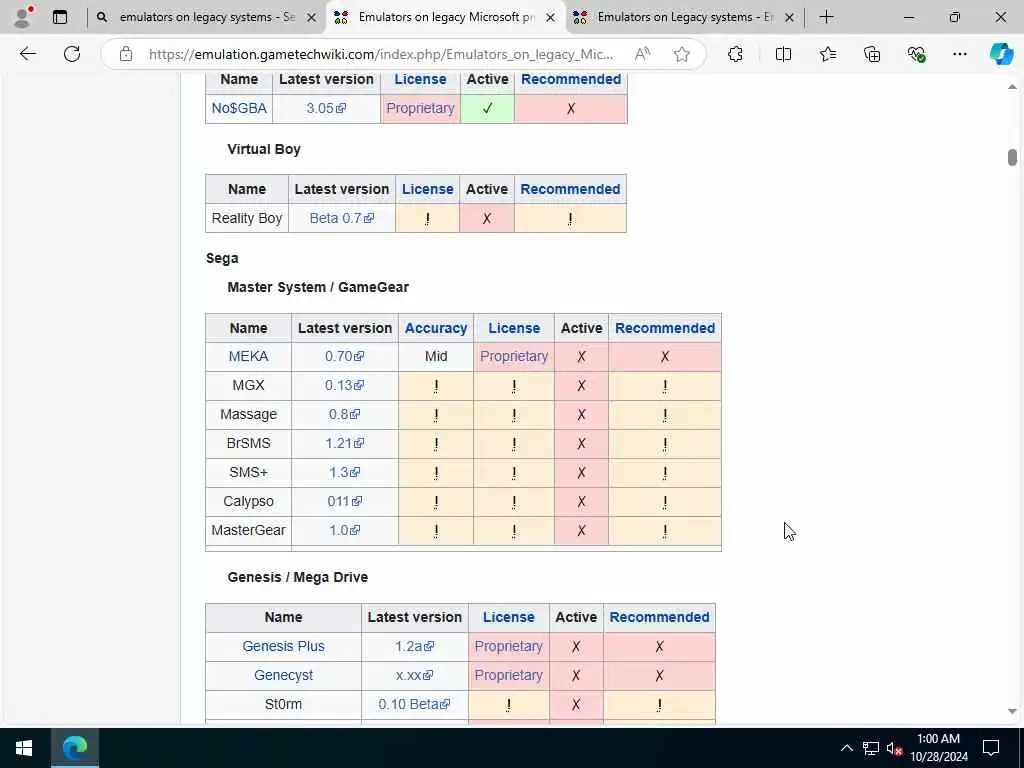Viewport: 1024px width, 768px height.
Task: Open the MGX 0.13 version link
Action: (344, 385)
